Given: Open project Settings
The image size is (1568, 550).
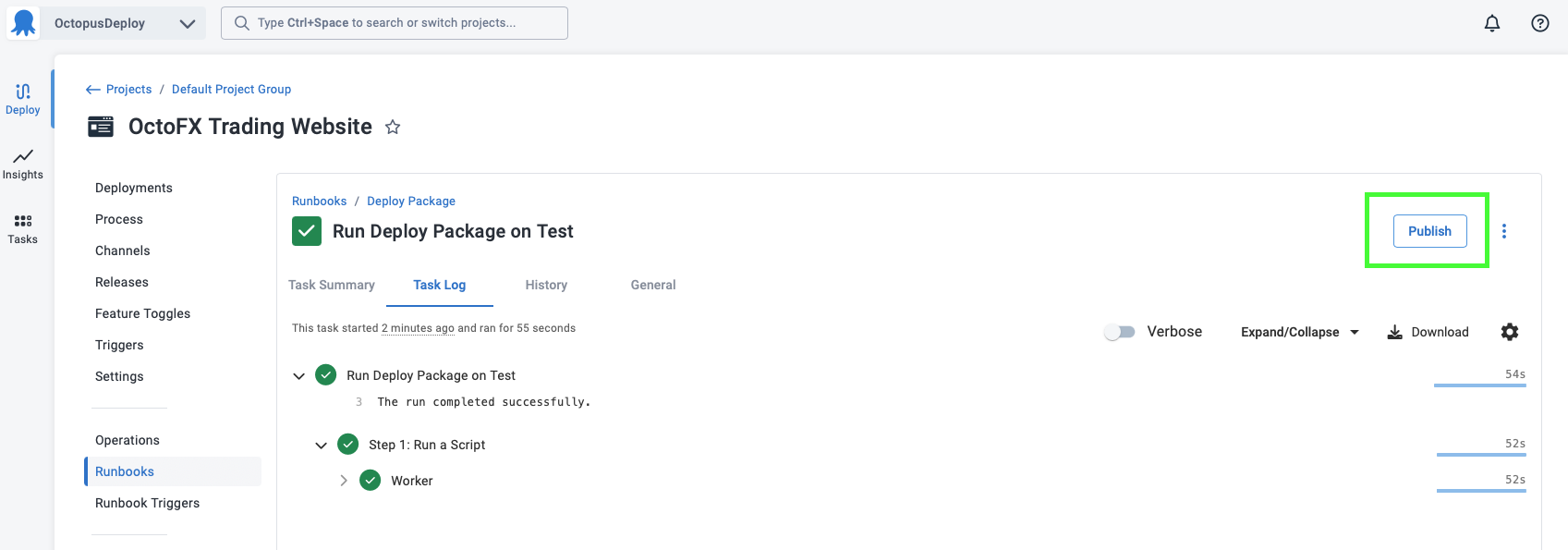Looking at the screenshot, I should 119,376.
